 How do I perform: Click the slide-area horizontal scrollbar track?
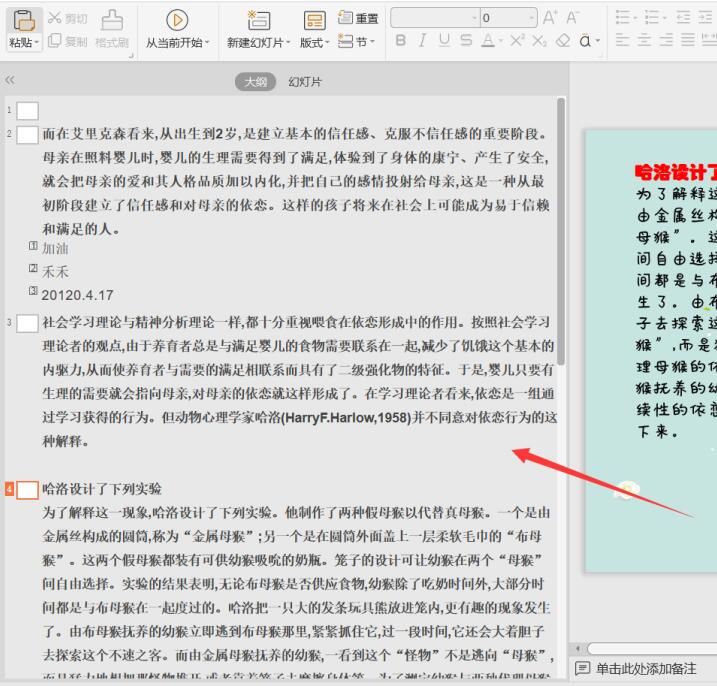[x=653, y=648]
